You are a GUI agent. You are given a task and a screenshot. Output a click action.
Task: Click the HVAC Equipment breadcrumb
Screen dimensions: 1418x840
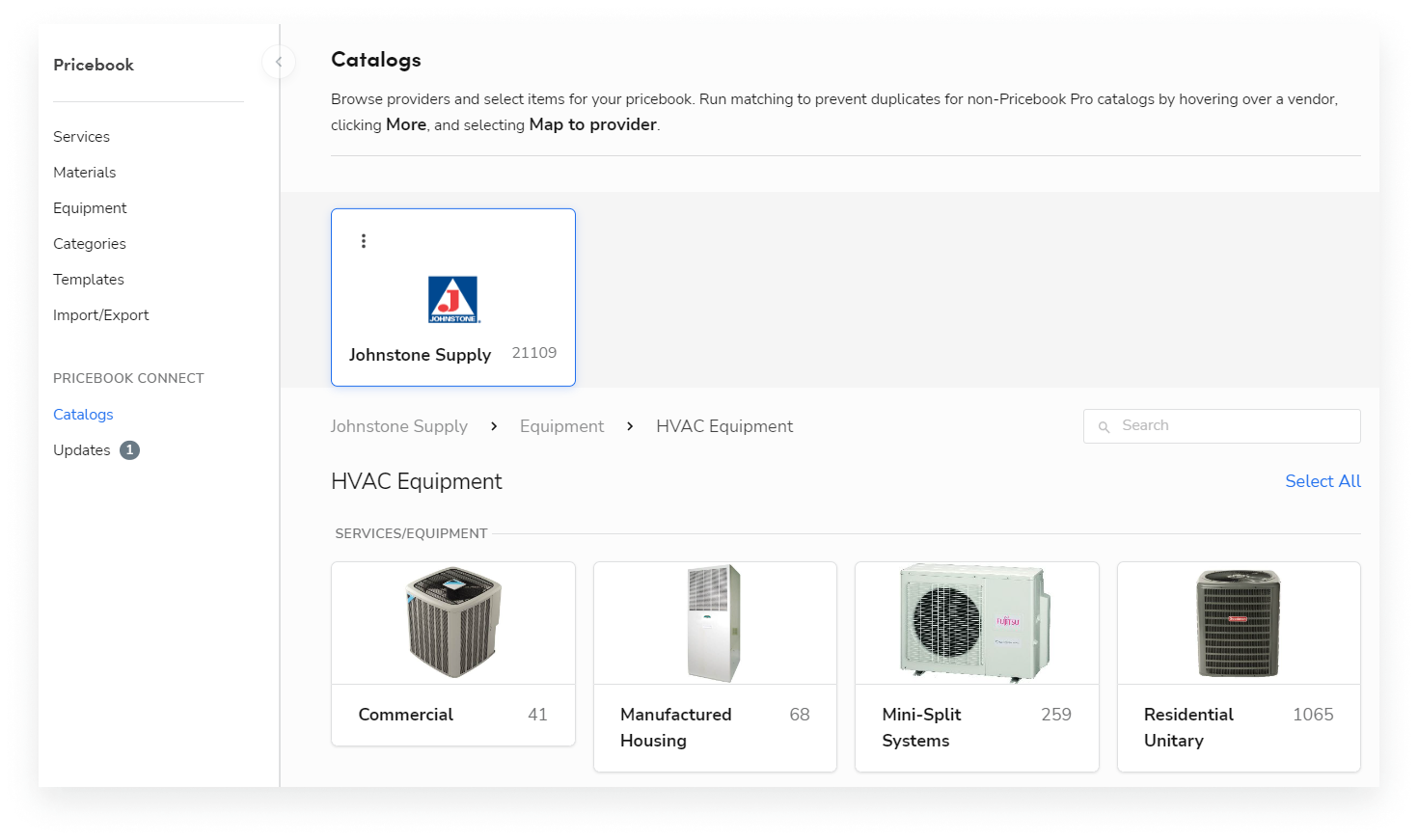pos(724,426)
